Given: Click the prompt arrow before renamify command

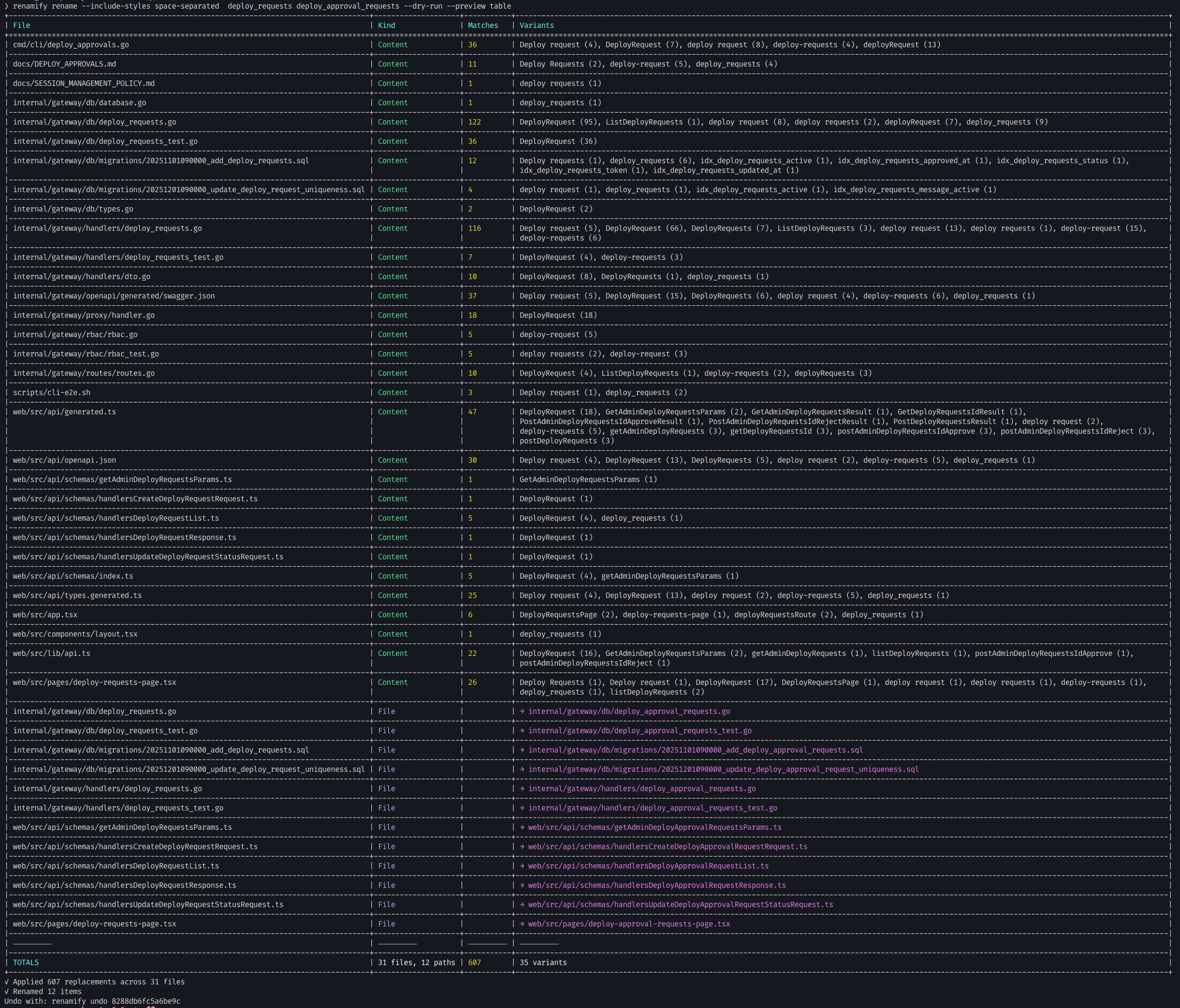Looking at the screenshot, I should click(6, 6).
